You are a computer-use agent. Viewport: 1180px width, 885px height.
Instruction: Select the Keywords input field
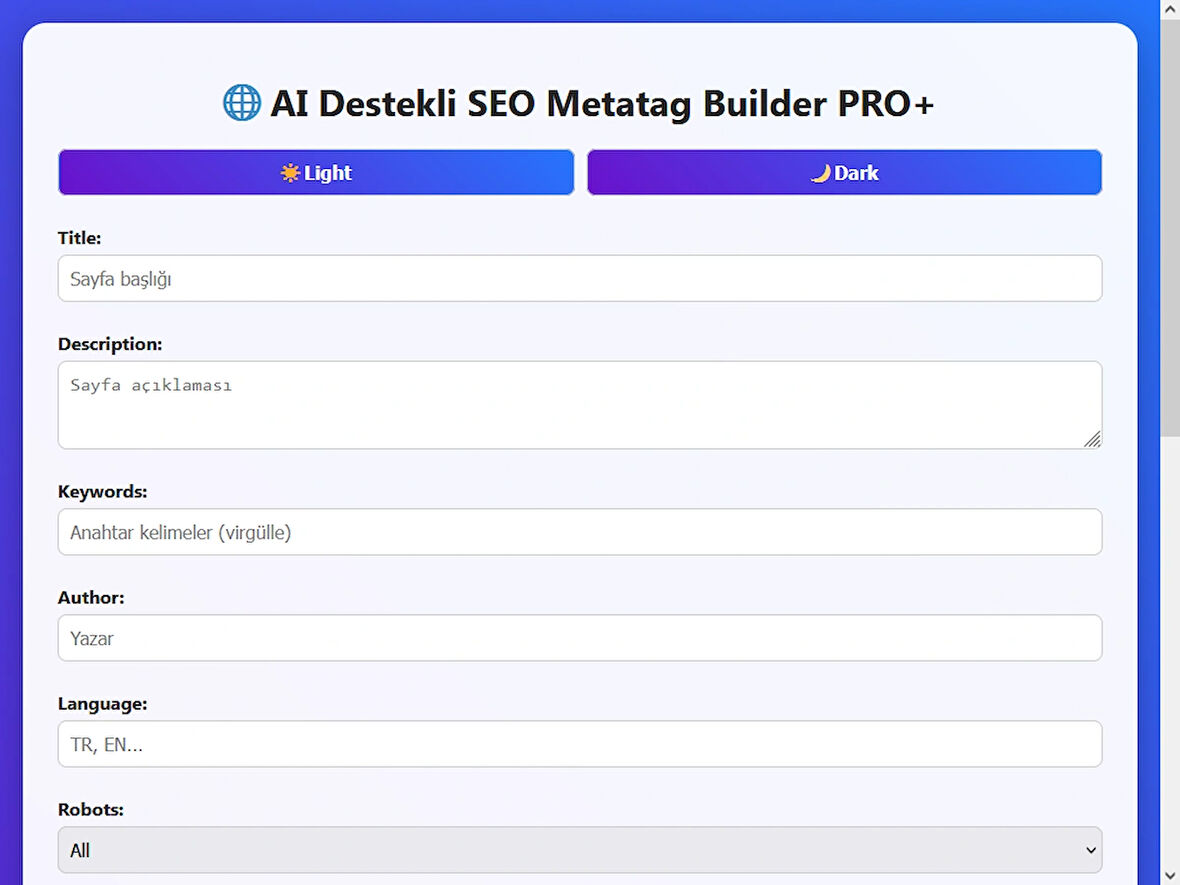pos(580,532)
